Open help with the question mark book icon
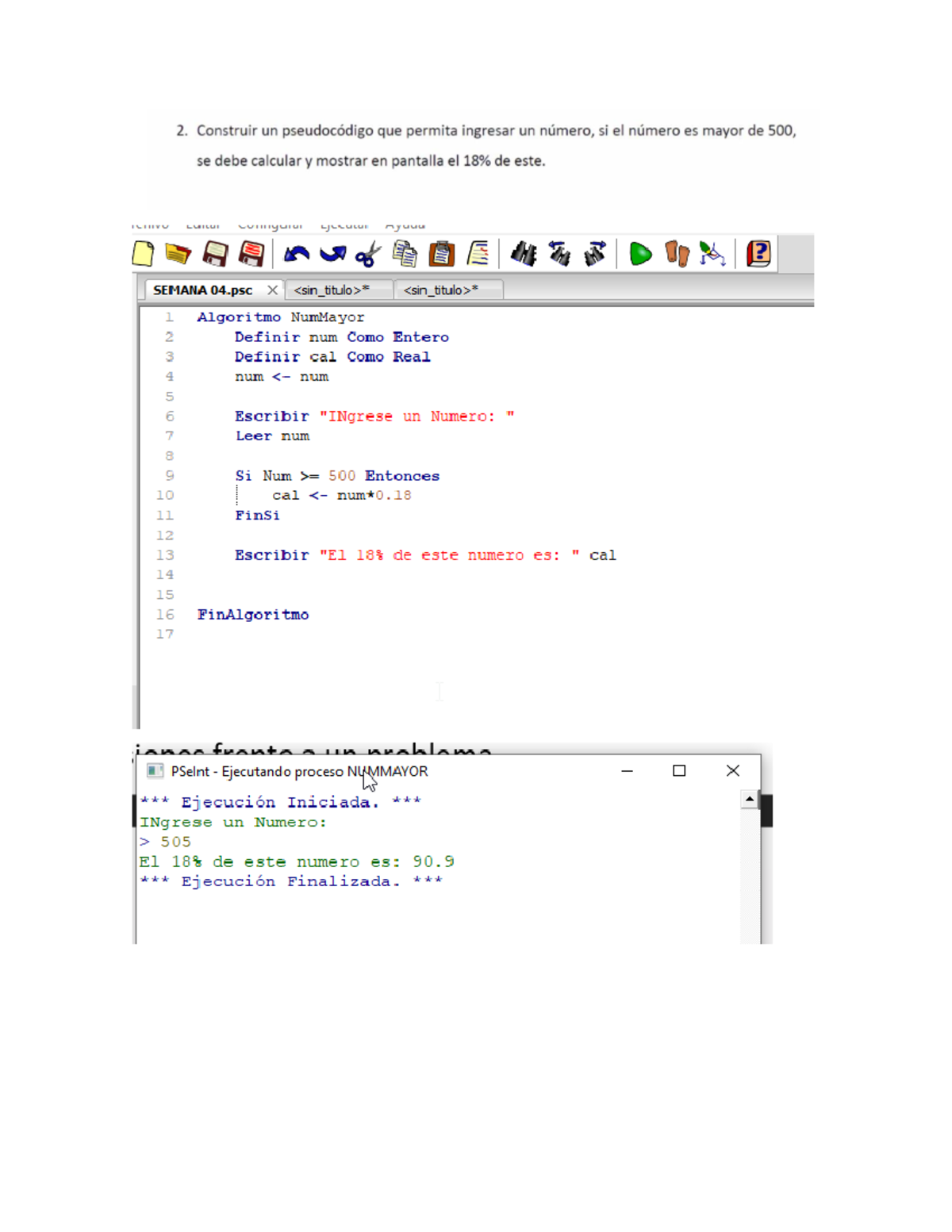This screenshot has width=952, height=1232. click(758, 254)
